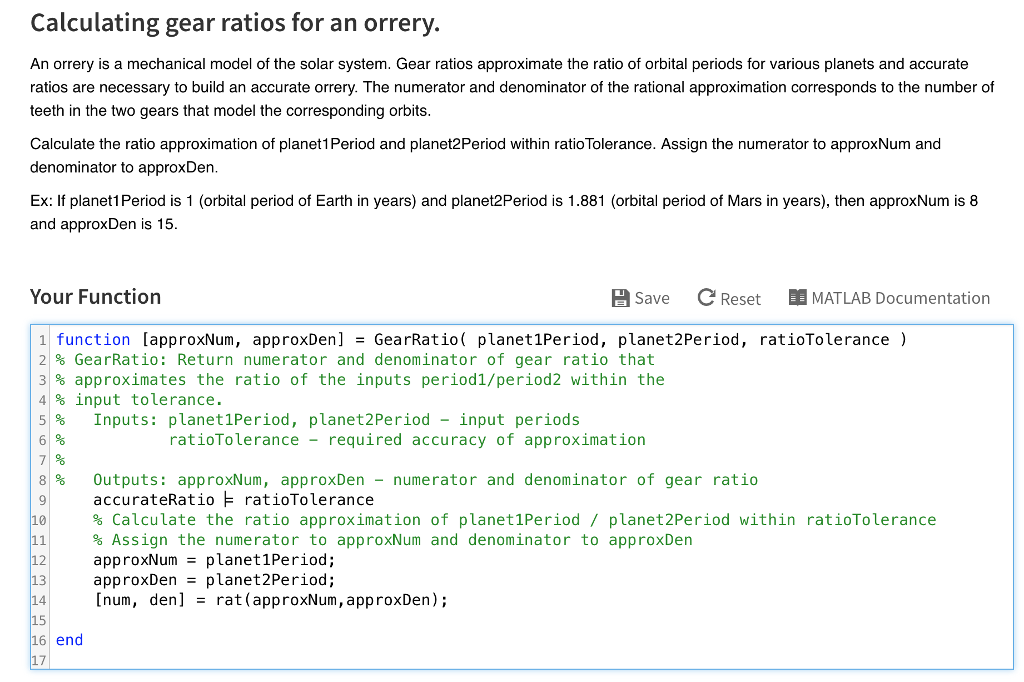Click the Reset circular arrow icon
The image size is (1024, 682).
(706, 298)
